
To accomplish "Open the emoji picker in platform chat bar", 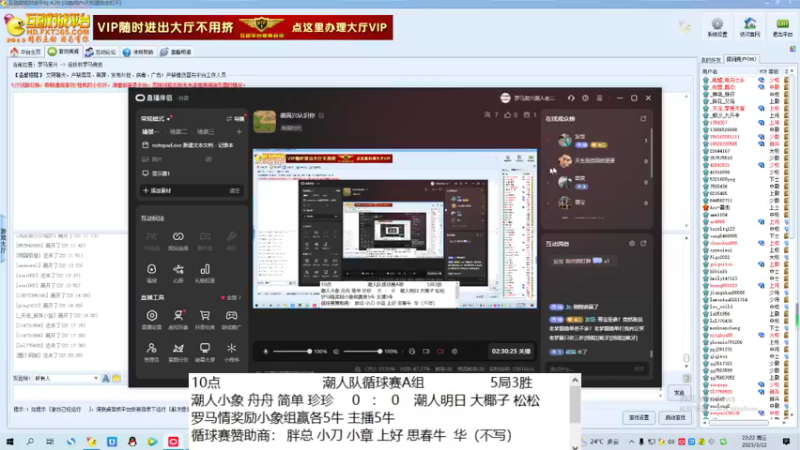I will click(116, 378).
